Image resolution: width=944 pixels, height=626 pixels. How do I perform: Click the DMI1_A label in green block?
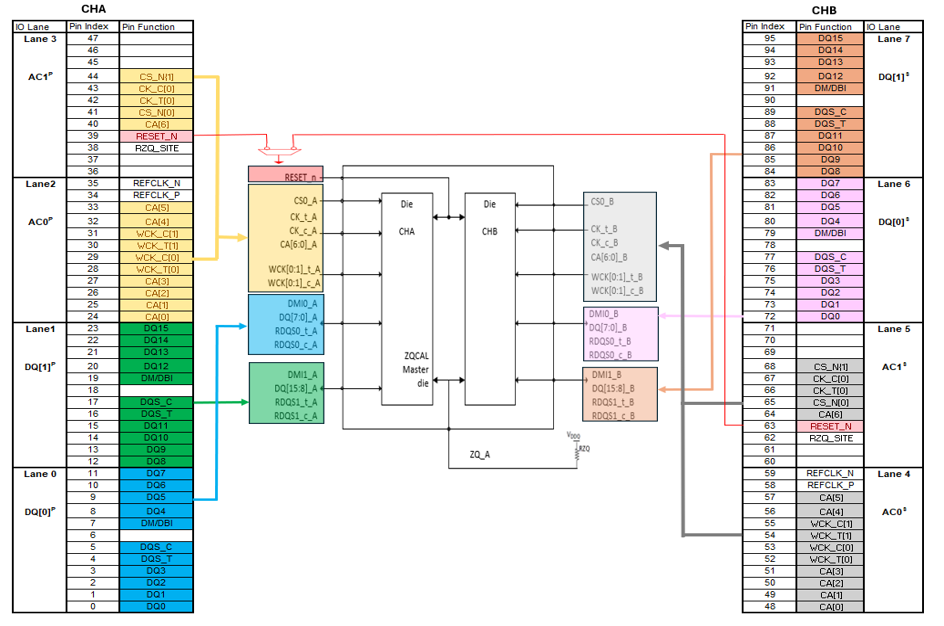[x=302, y=374]
